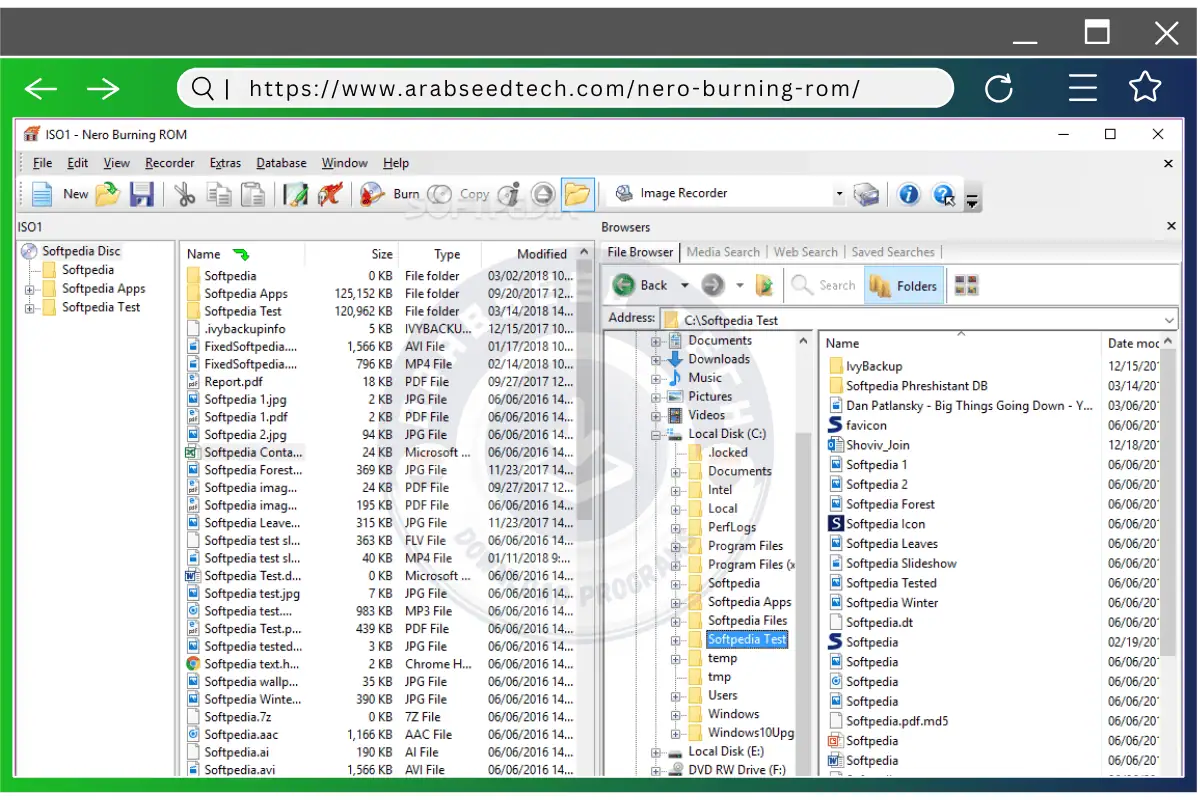Select the Image Recorder device icon
Screen dimensions: 1200x800
pos(623,193)
